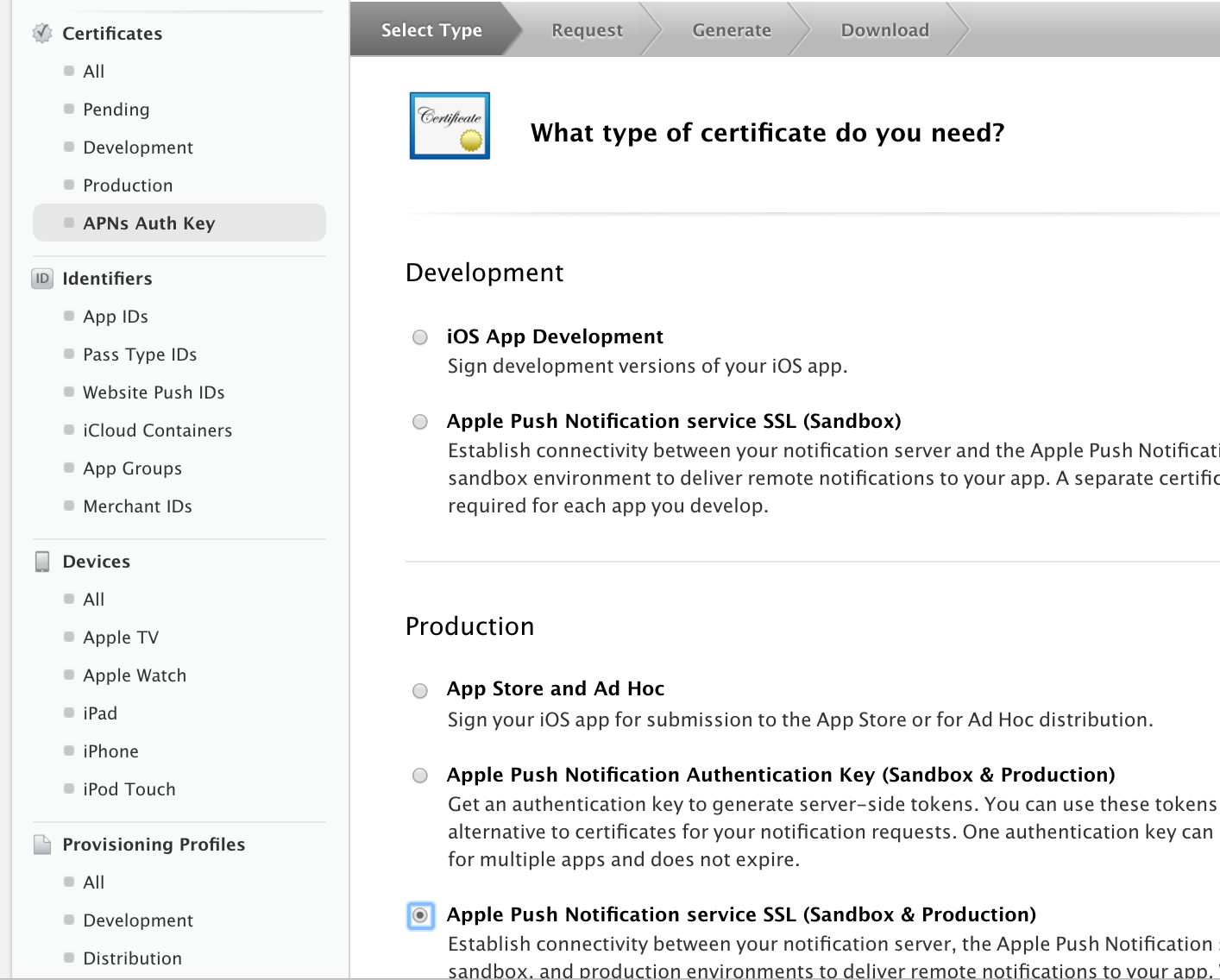This screenshot has width=1220, height=980.
Task: Click Apple Push Notification service SSL (Sandbox) label
Action: (674, 421)
